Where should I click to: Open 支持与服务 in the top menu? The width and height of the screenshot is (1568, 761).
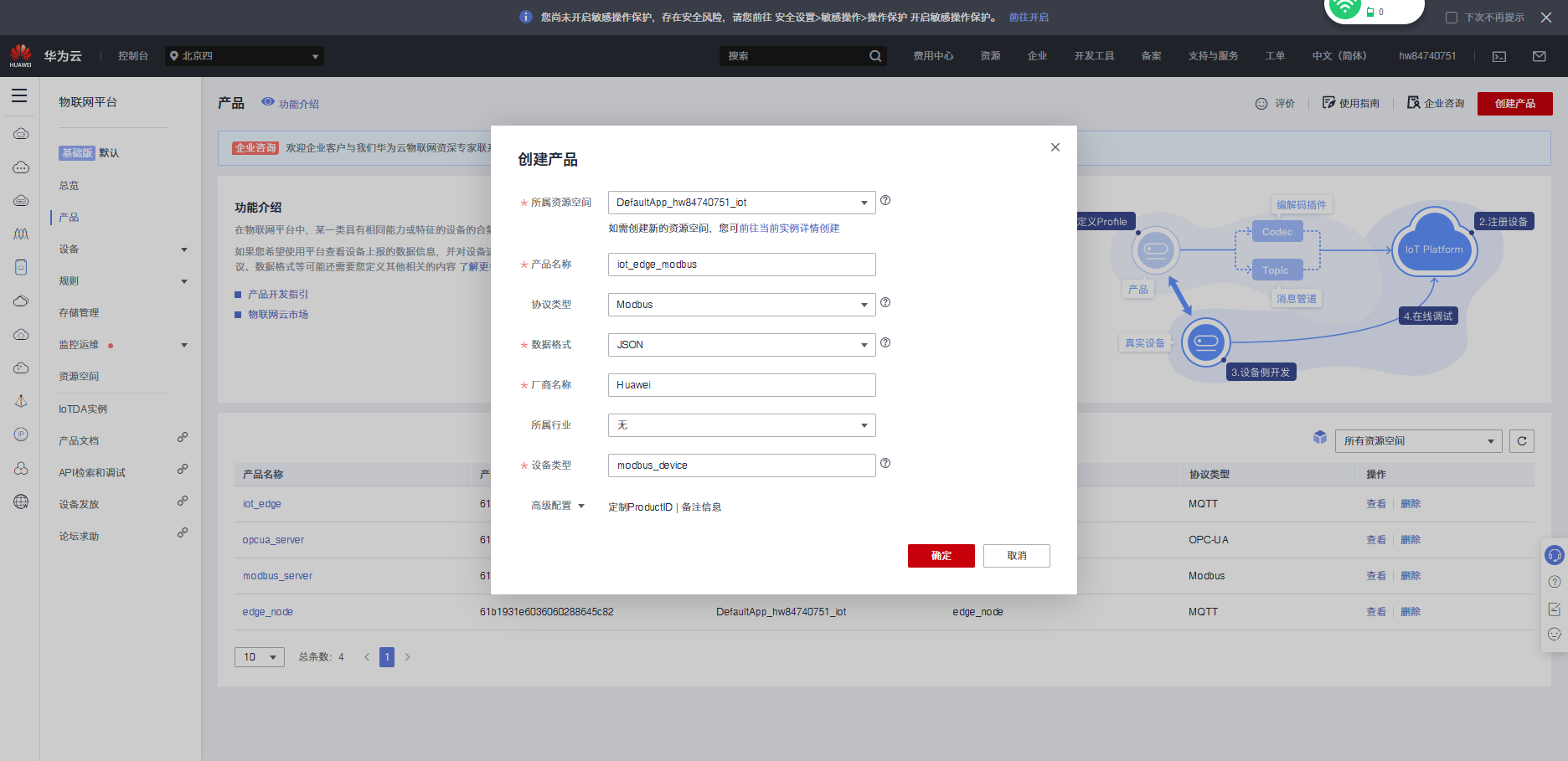click(1213, 56)
